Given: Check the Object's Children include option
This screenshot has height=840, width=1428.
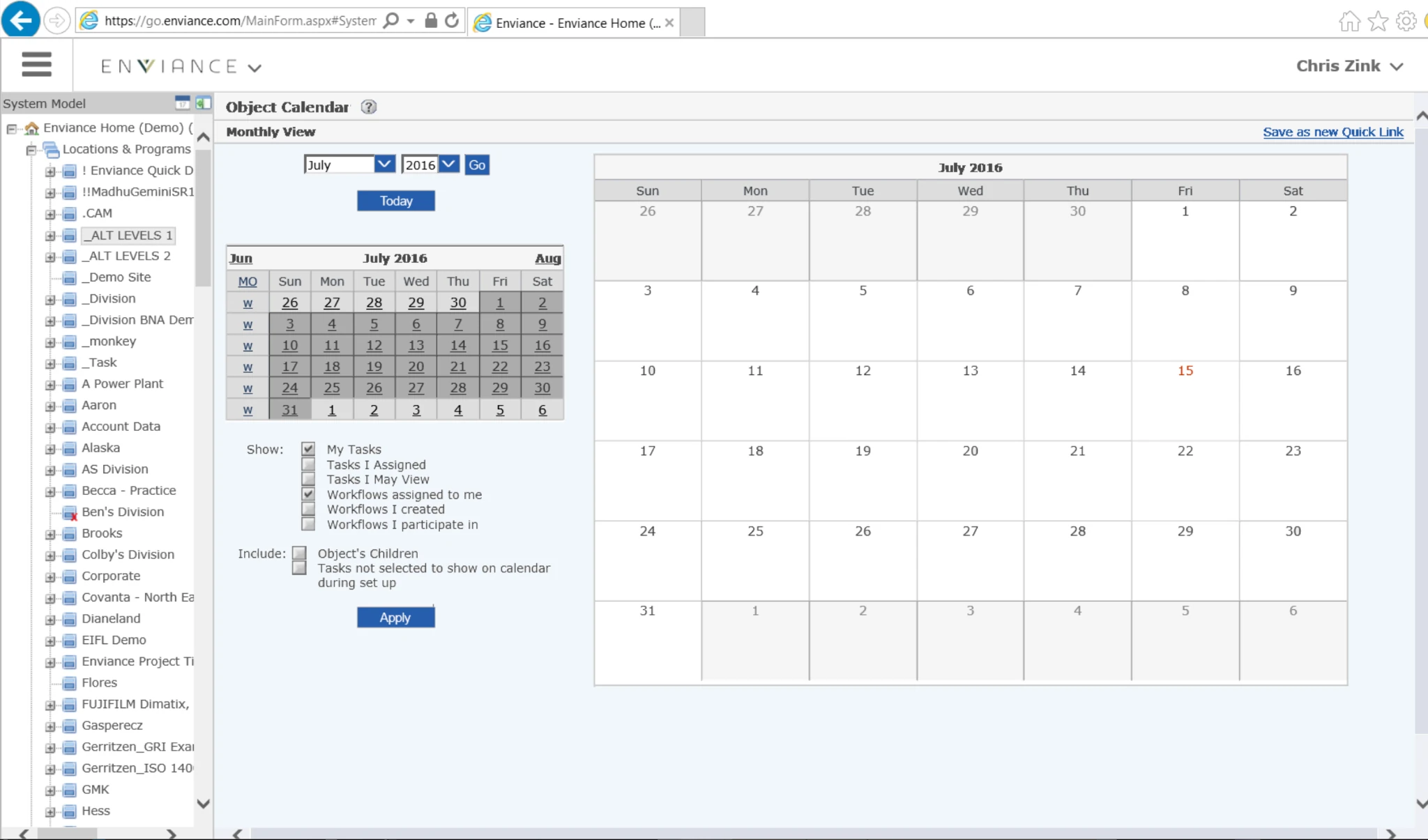Looking at the screenshot, I should tap(299, 553).
